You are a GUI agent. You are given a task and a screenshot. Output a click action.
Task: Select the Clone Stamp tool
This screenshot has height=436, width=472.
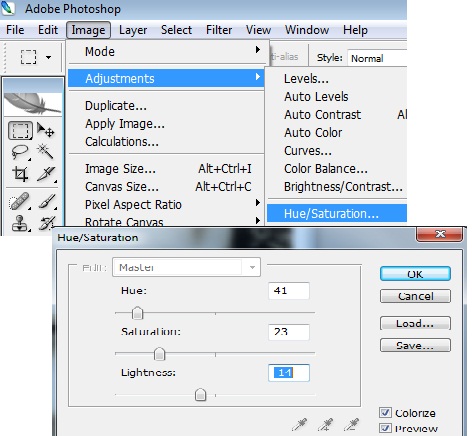pyautogui.click(x=20, y=223)
